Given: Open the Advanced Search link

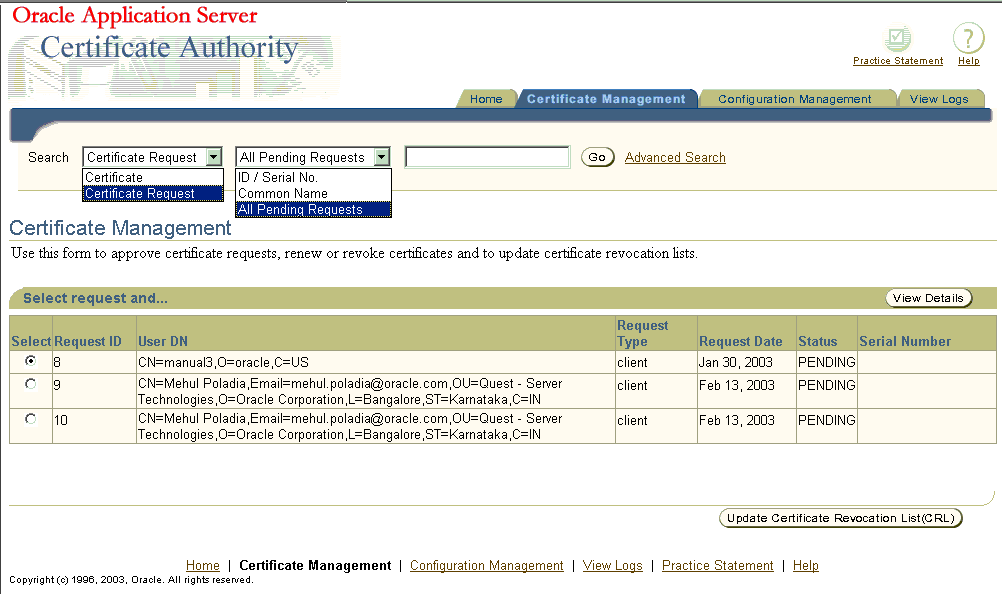Looking at the screenshot, I should (x=675, y=157).
